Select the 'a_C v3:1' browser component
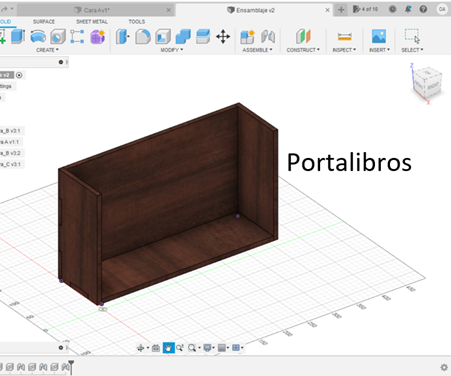The height and width of the screenshot is (376, 451). coord(11,164)
